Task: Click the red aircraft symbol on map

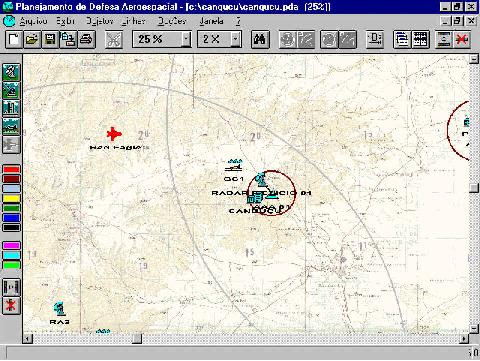Action: (114, 134)
